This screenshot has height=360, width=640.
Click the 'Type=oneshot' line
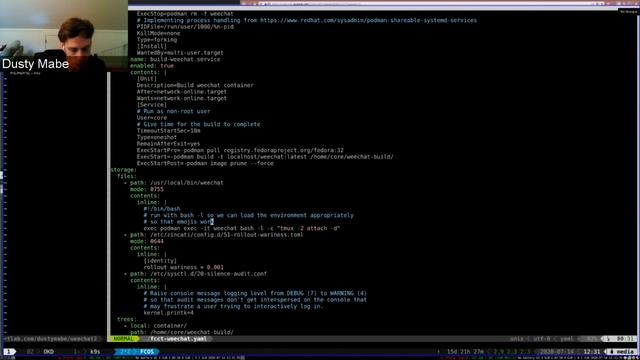pyautogui.click(x=157, y=137)
